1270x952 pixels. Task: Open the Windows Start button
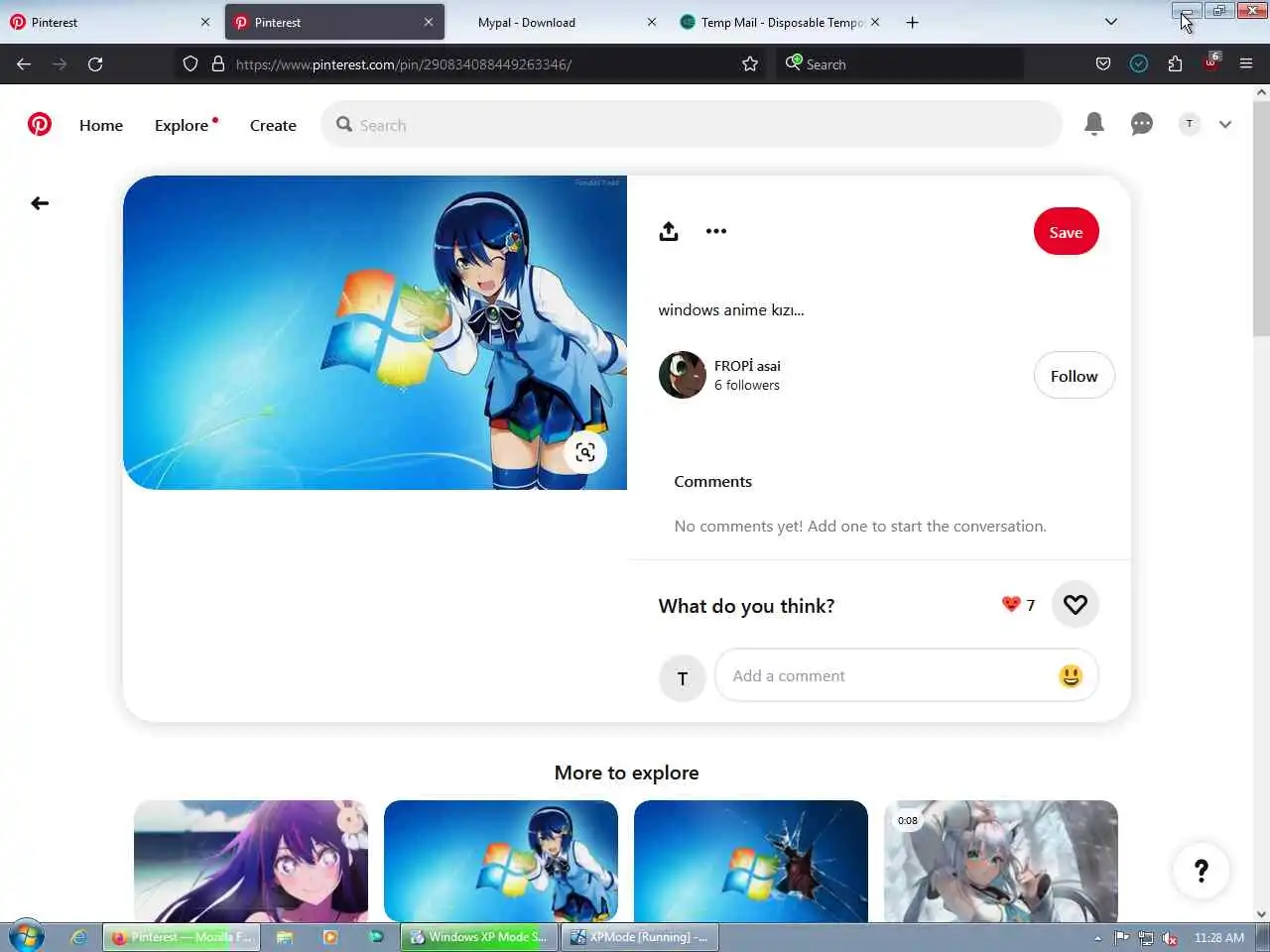(26, 936)
